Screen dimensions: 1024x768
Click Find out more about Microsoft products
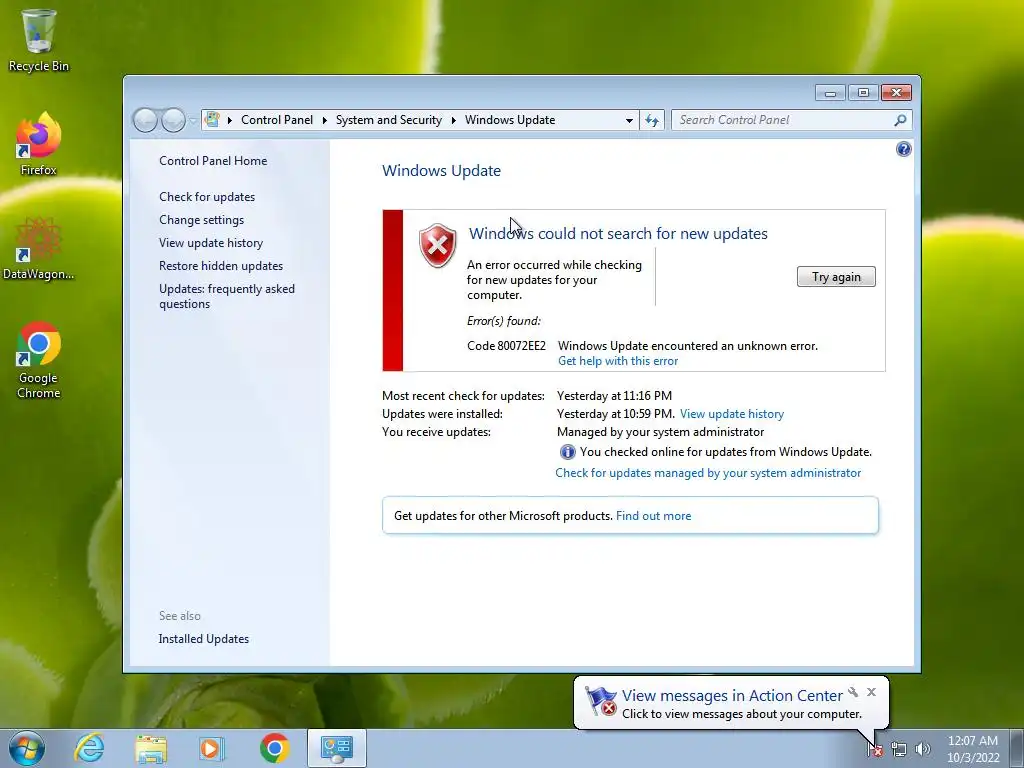tap(653, 516)
